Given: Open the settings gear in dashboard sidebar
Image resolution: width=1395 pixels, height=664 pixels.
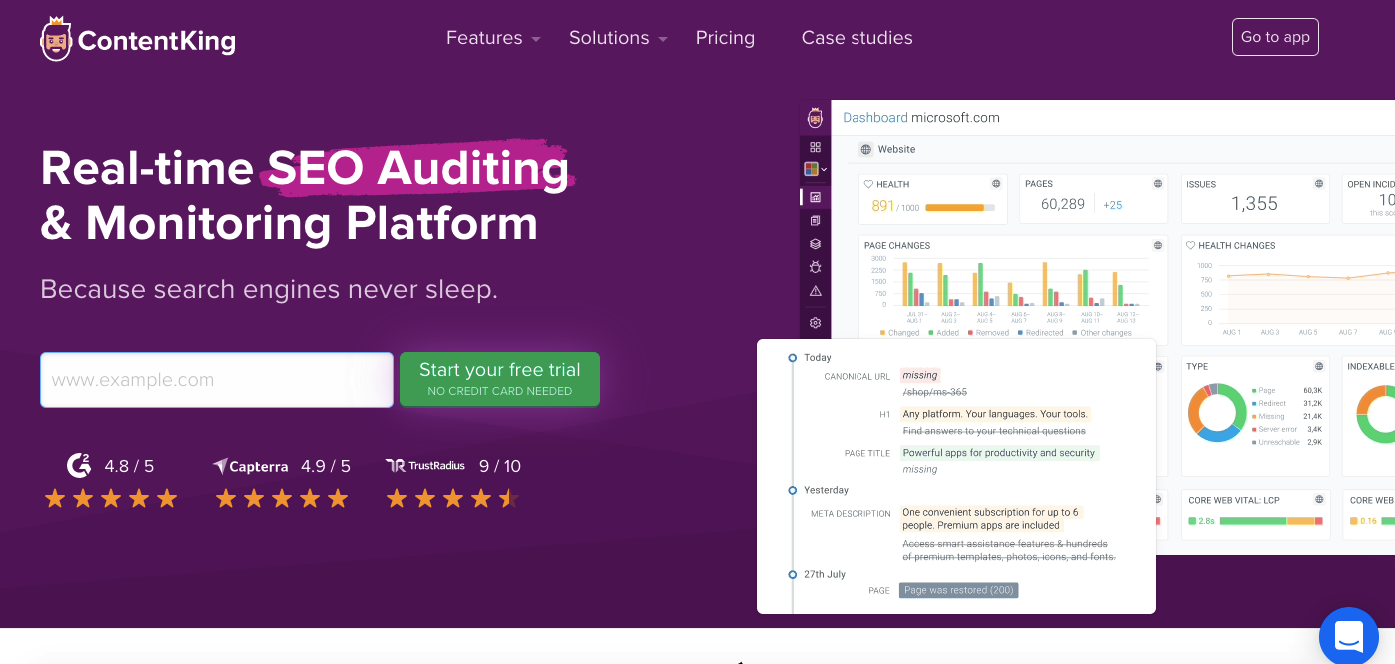Looking at the screenshot, I should (815, 323).
